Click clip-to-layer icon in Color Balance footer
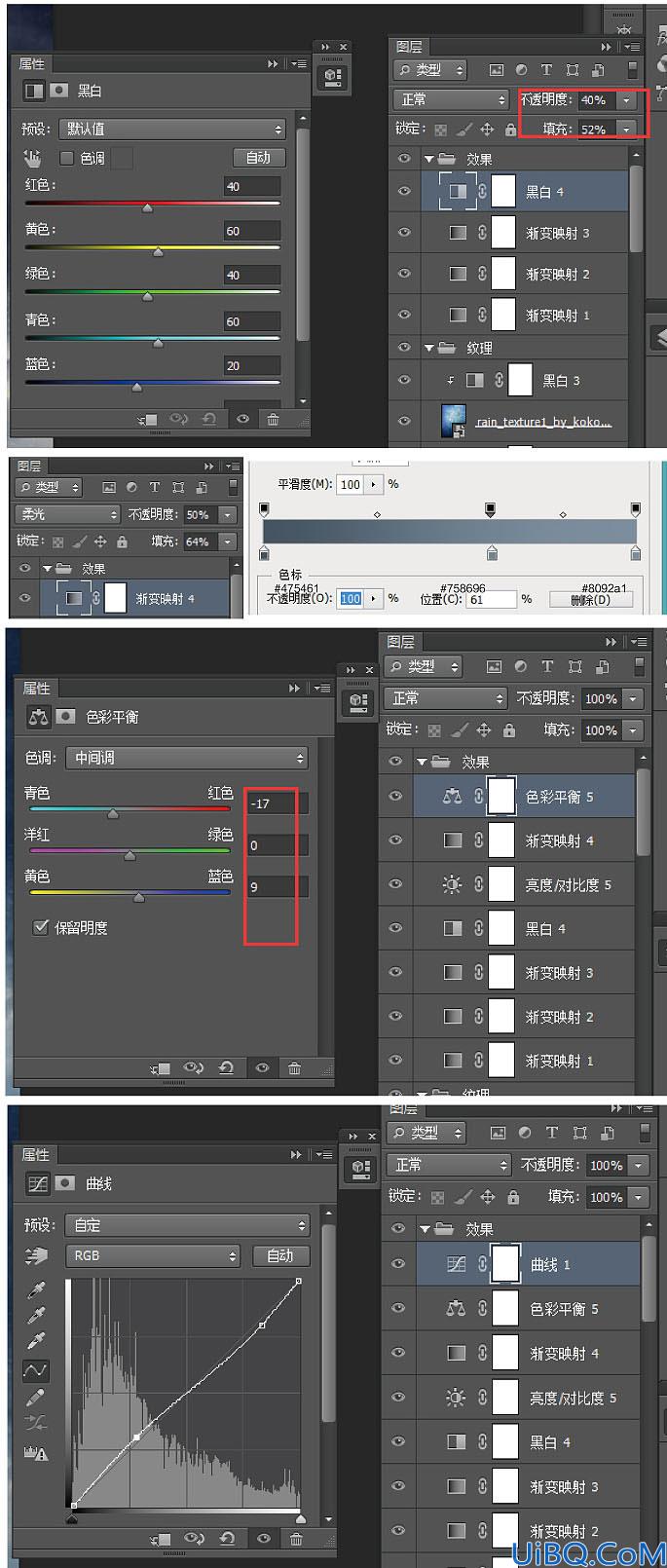Image resolution: width=667 pixels, height=1568 pixels. click(x=161, y=1068)
